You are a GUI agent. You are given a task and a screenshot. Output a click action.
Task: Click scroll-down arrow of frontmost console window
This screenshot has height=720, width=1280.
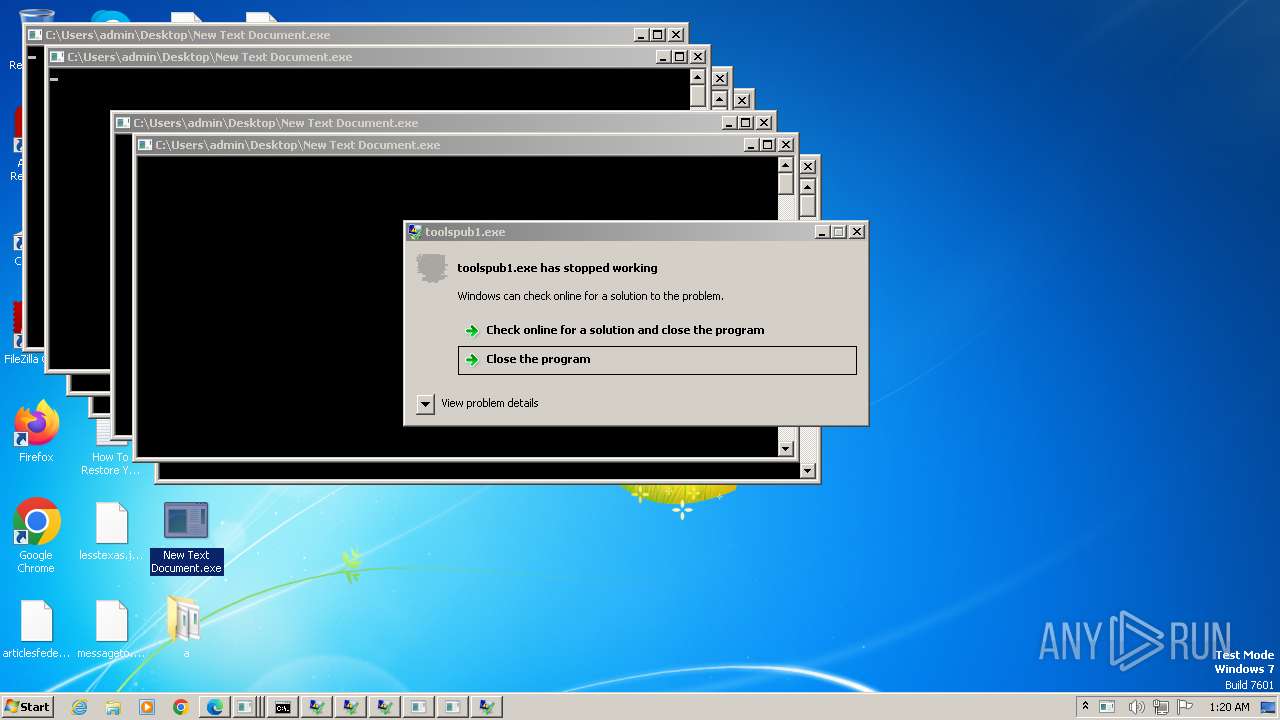tap(786, 449)
